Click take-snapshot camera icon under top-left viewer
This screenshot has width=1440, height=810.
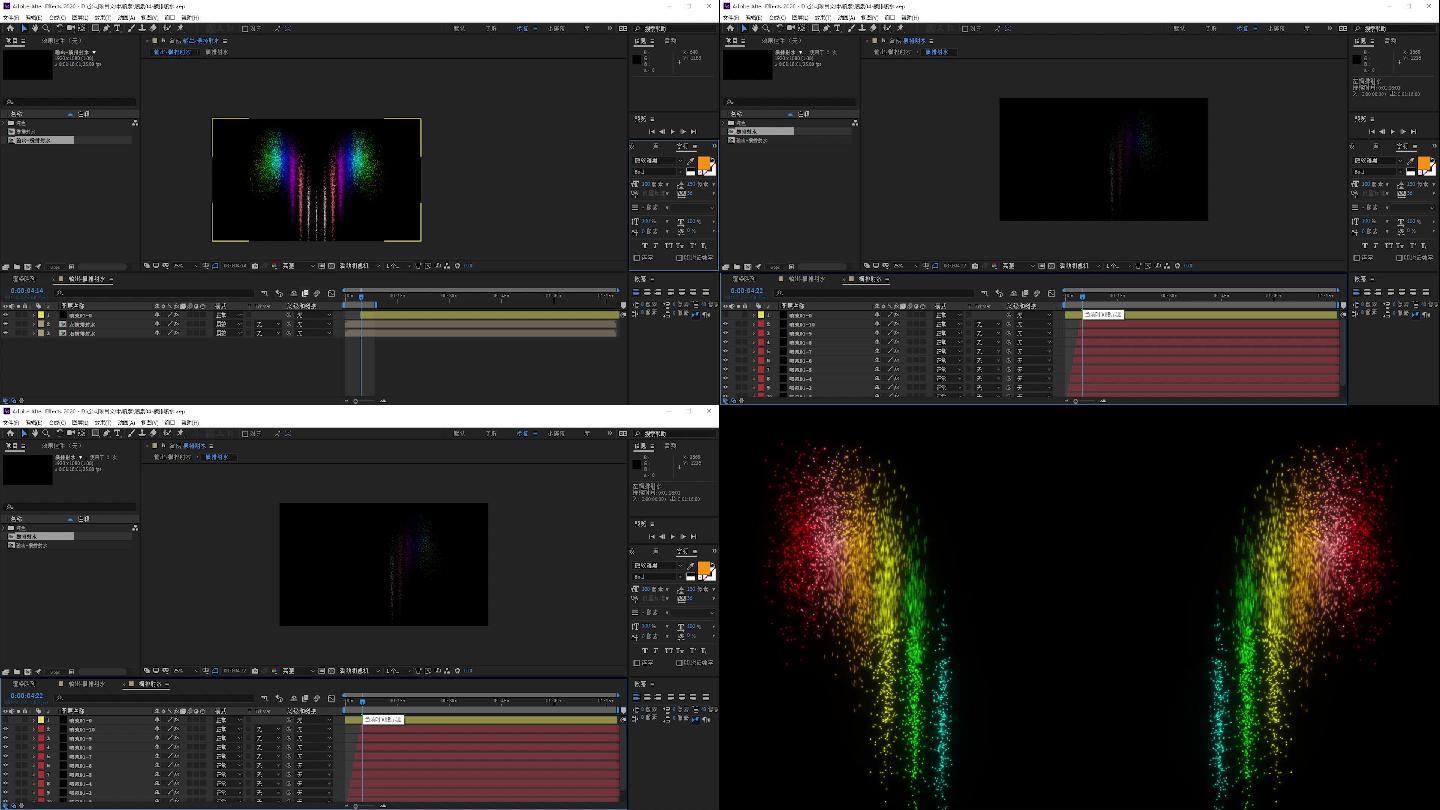[255, 266]
